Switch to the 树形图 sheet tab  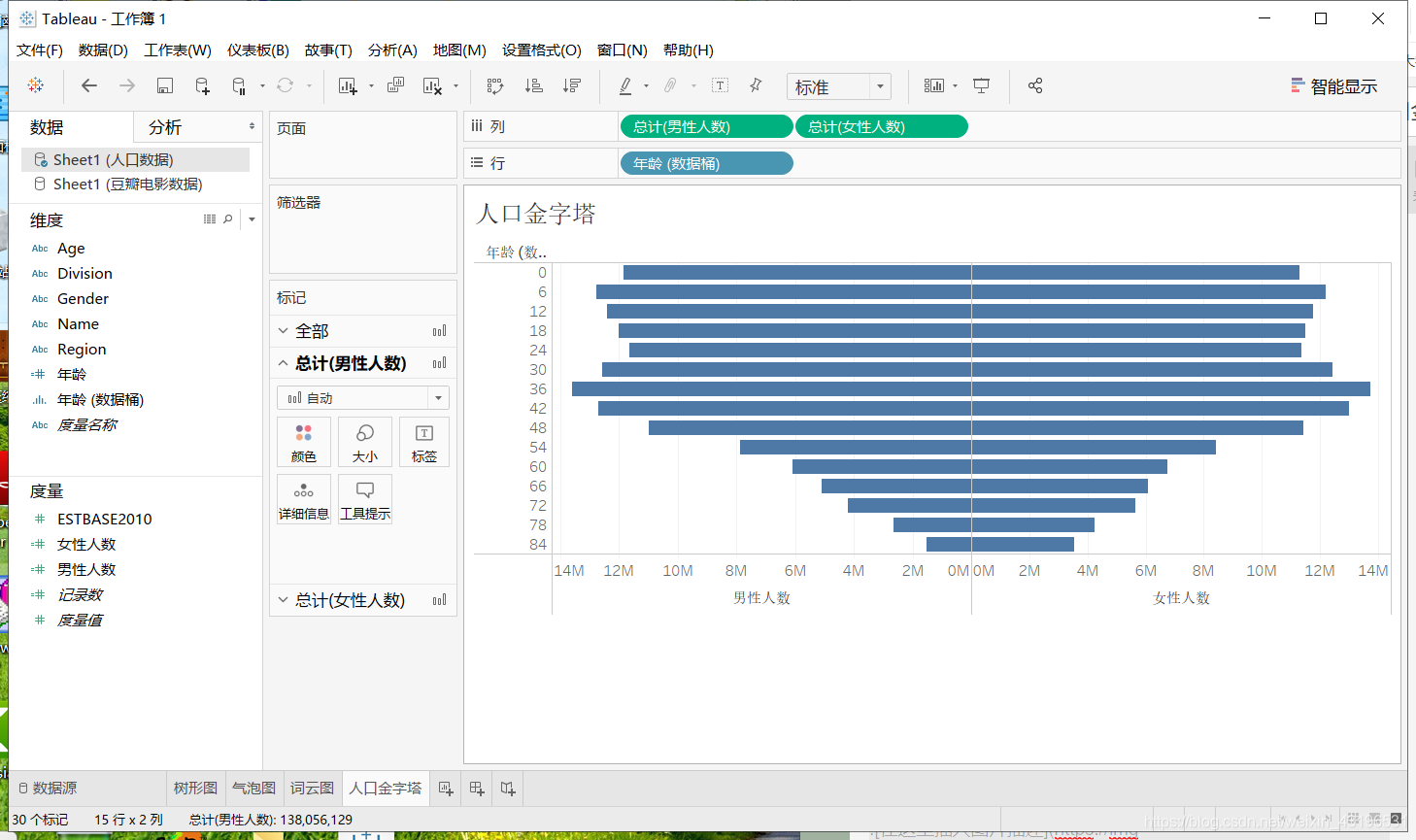click(195, 789)
